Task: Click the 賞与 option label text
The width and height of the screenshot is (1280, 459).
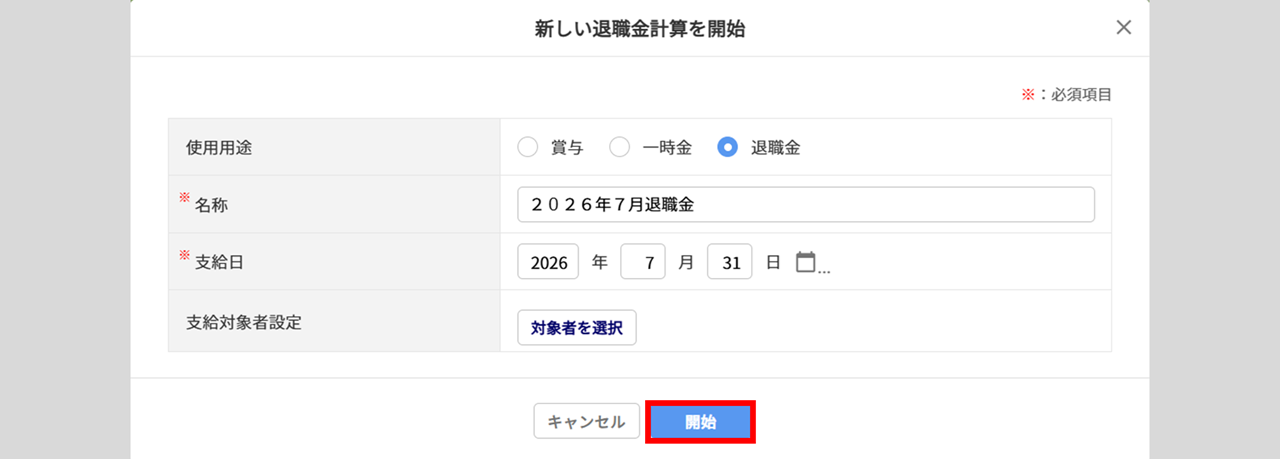Action: (x=567, y=148)
